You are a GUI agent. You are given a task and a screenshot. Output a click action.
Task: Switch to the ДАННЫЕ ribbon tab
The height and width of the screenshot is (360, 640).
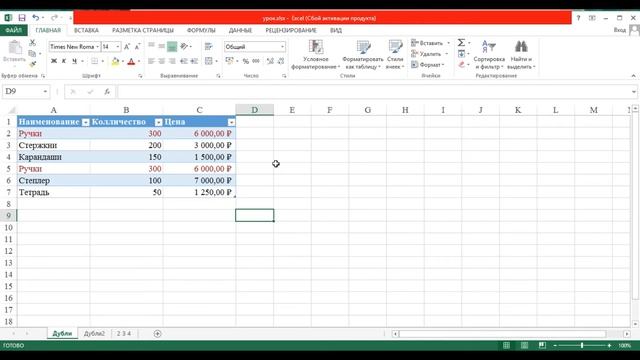coord(240,30)
